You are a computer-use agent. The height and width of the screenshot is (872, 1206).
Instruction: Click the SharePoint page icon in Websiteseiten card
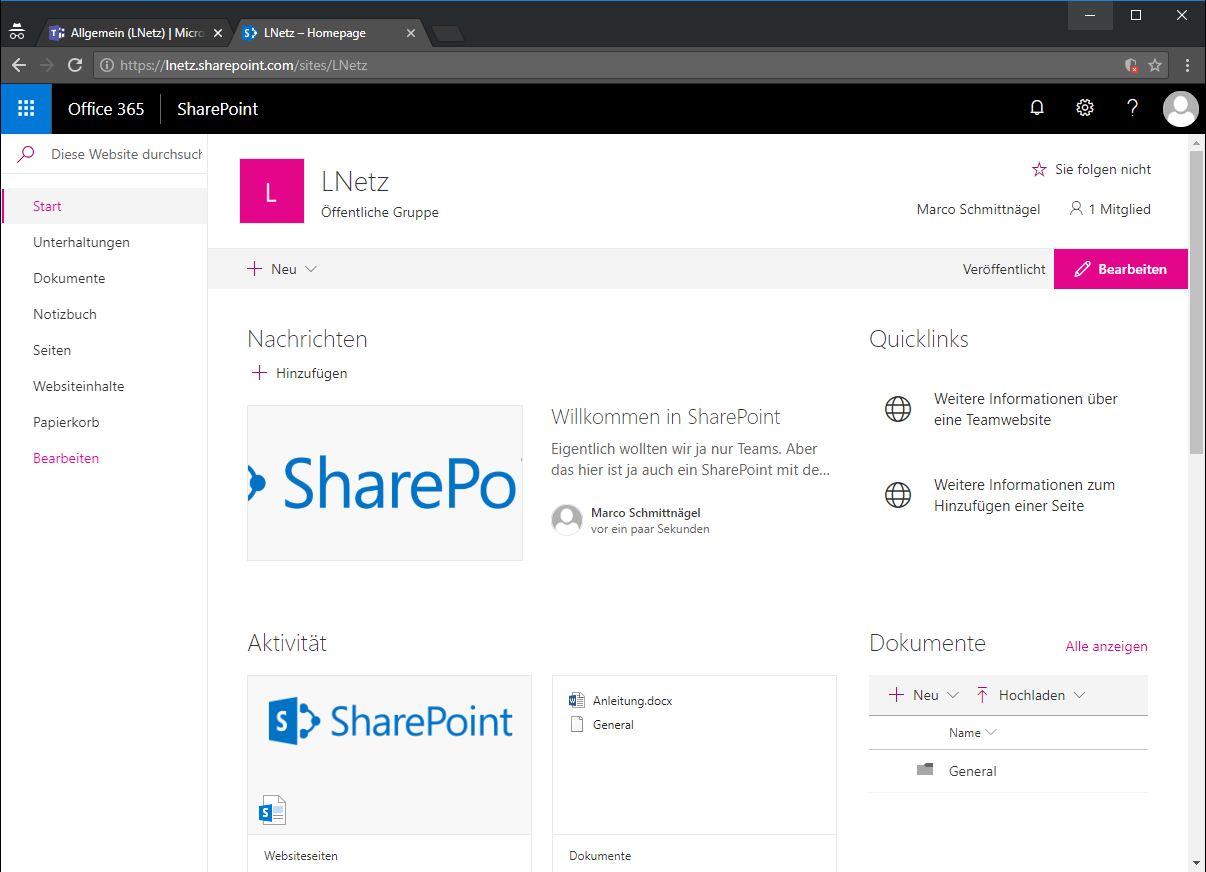coord(272,810)
